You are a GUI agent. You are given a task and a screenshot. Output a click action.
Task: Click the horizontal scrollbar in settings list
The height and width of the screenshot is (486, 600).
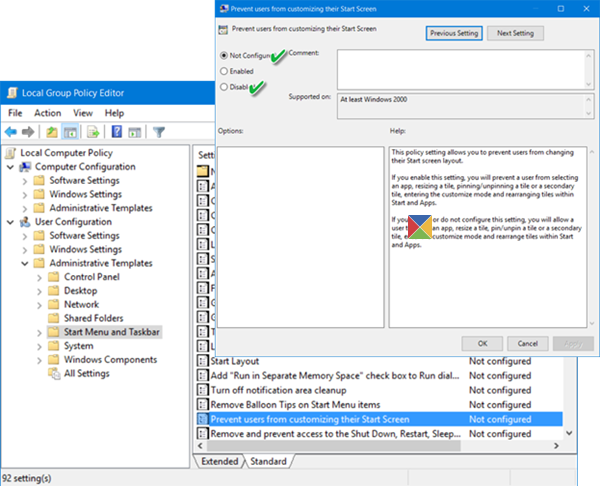tap(334, 446)
